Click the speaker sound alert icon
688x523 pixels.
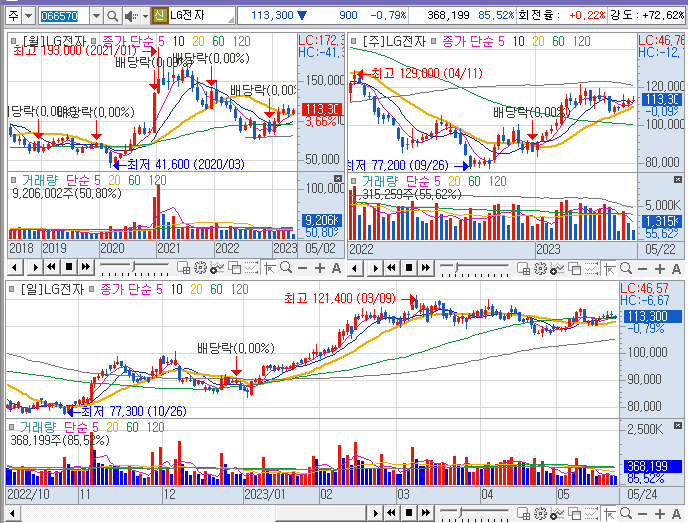tap(130, 17)
